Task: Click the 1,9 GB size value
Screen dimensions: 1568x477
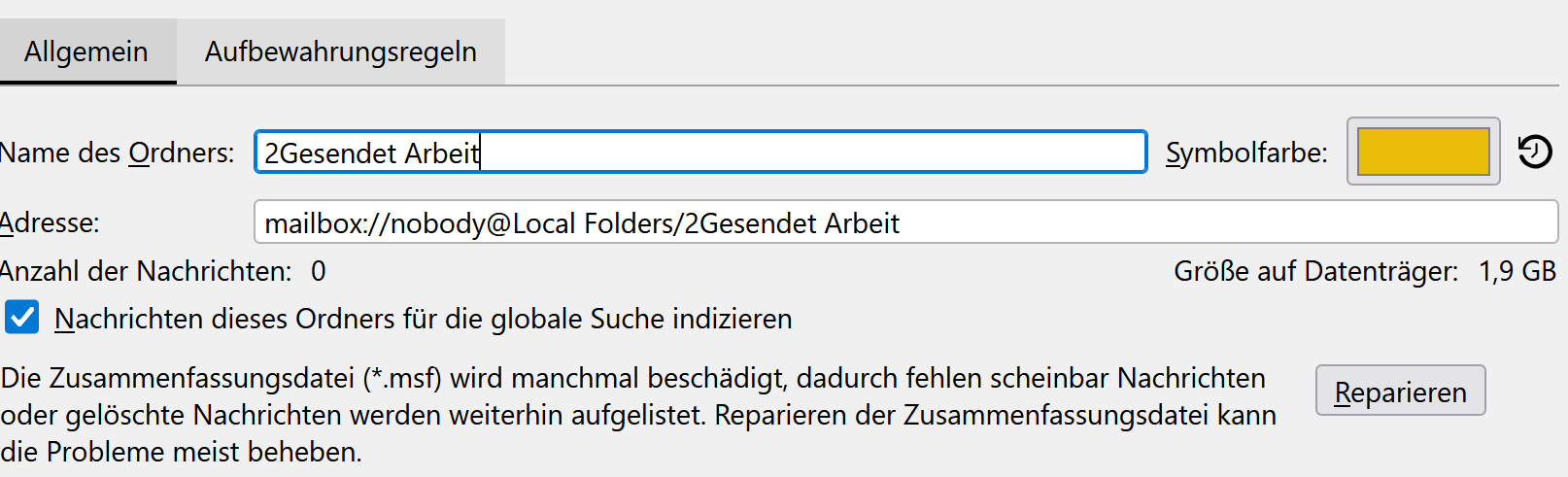Action: (1517, 271)
